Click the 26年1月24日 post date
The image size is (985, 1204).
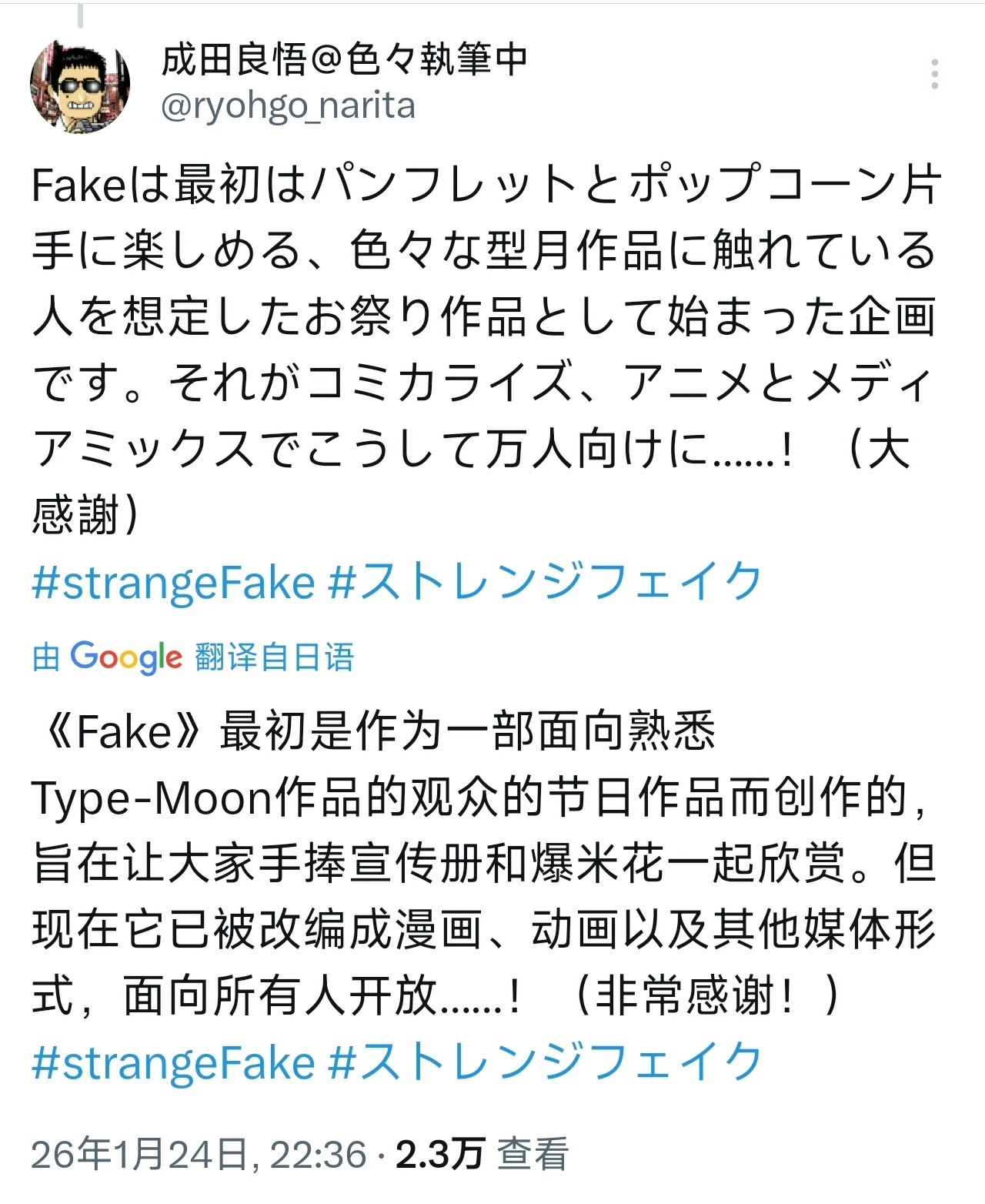(x=139, y=1155)
